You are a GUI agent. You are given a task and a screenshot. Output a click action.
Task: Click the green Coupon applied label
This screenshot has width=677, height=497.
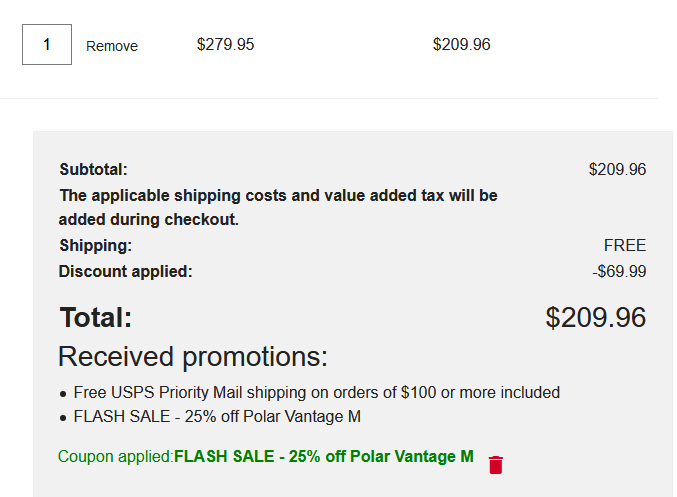115,457
